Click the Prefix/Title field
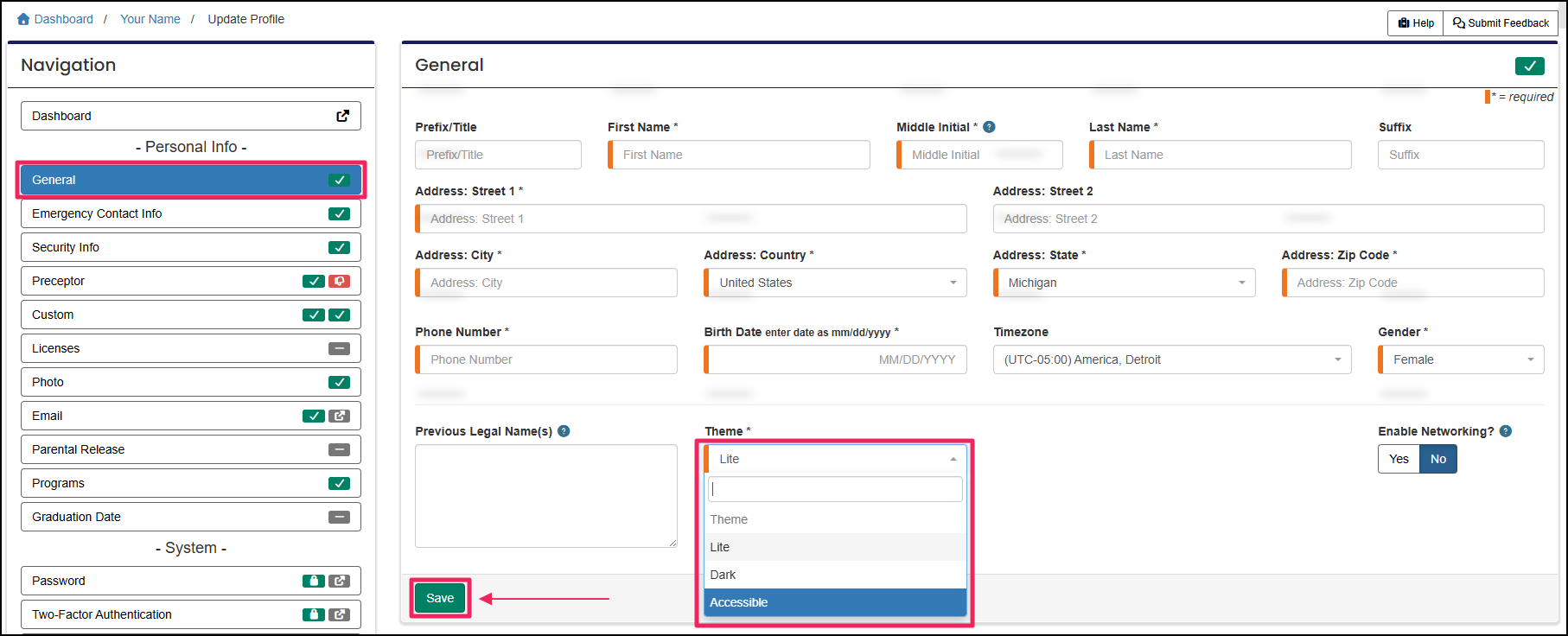The width and height of the screenshot is (1568, 636). [x=498, y=155]
